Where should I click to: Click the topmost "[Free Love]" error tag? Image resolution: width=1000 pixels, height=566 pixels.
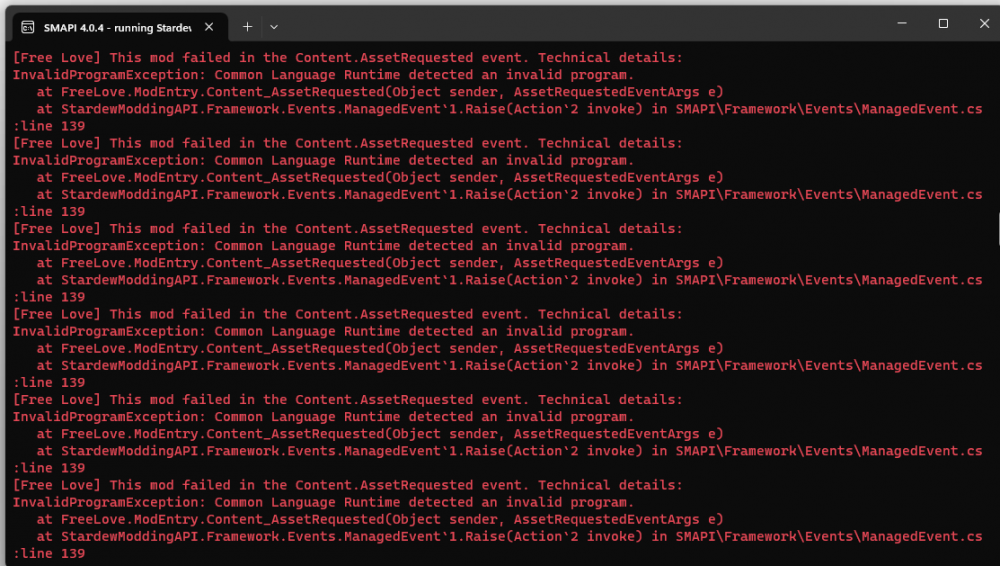(57, 58)
